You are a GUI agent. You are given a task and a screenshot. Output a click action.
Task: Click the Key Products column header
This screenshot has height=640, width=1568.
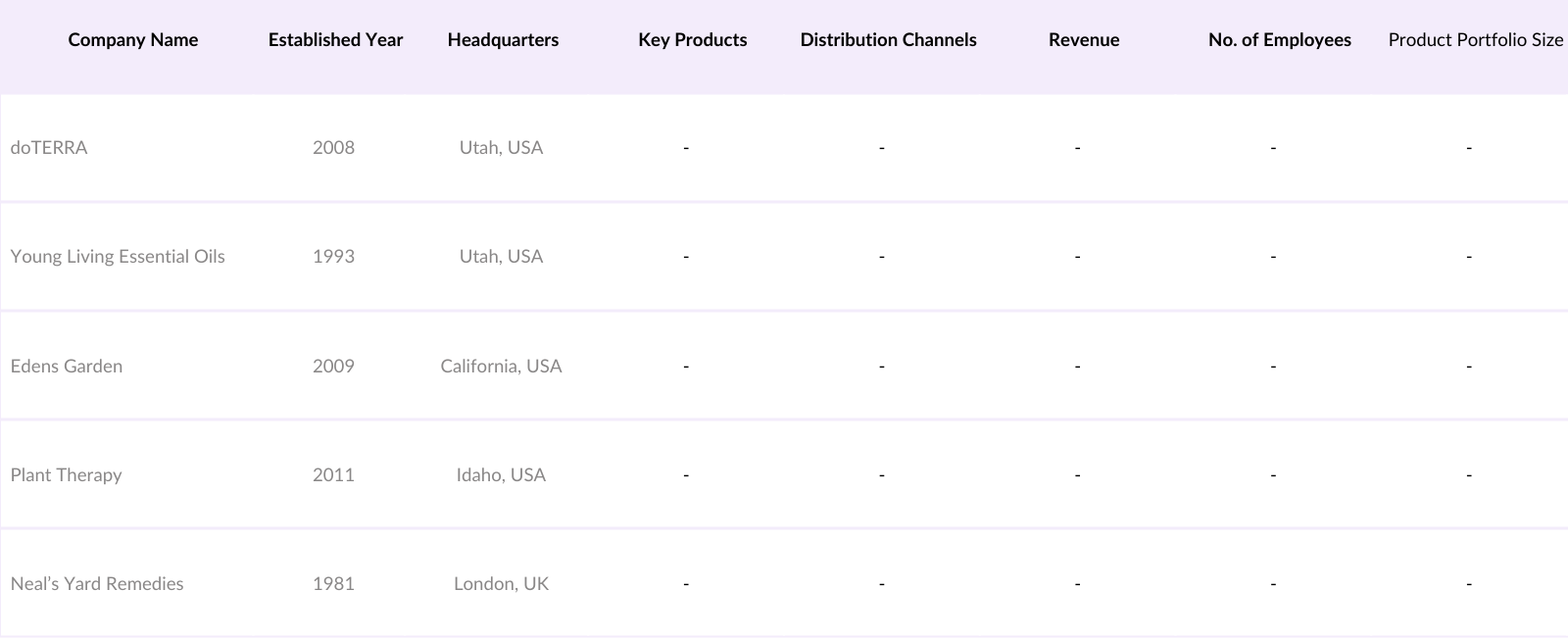[692, 40]
